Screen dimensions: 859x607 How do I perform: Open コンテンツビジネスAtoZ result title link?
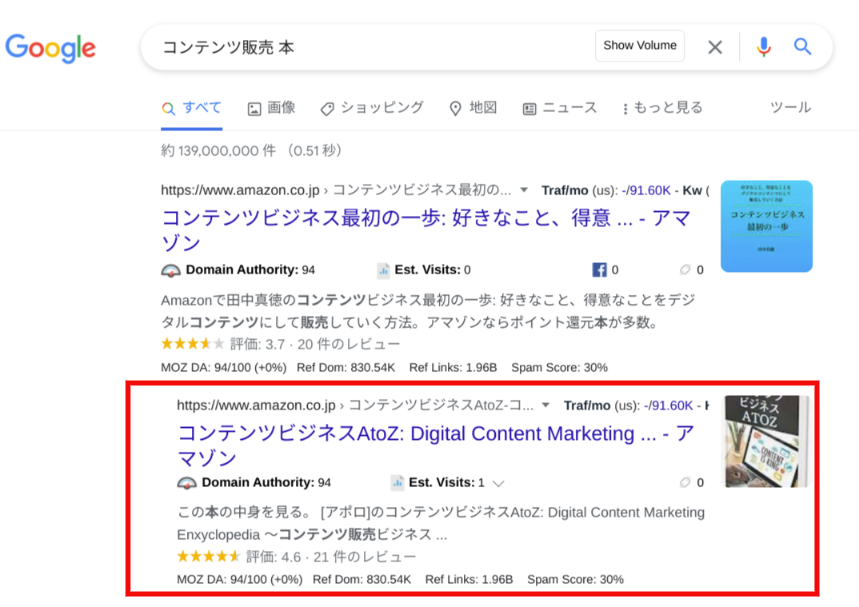coord(436,445)
